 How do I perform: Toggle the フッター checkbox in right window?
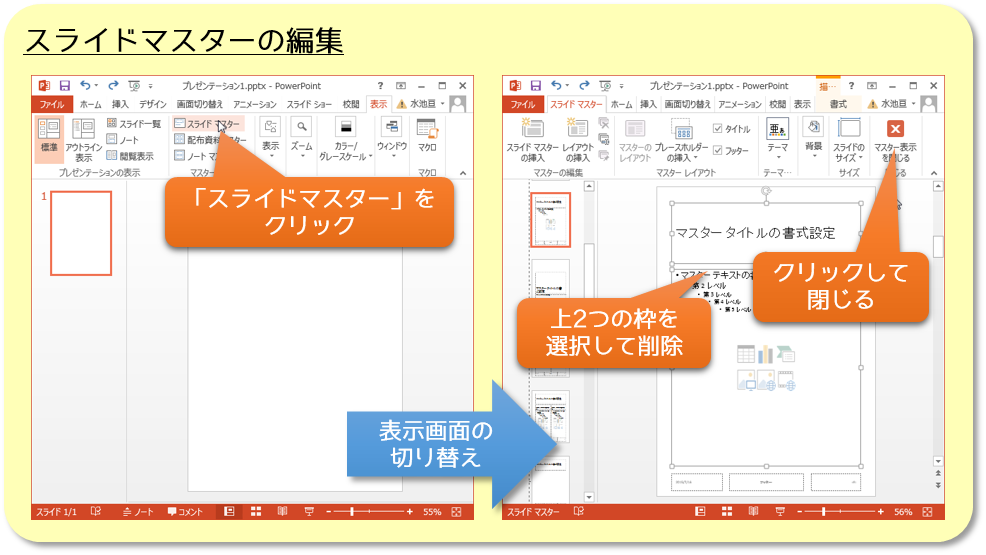click(717, 150)
